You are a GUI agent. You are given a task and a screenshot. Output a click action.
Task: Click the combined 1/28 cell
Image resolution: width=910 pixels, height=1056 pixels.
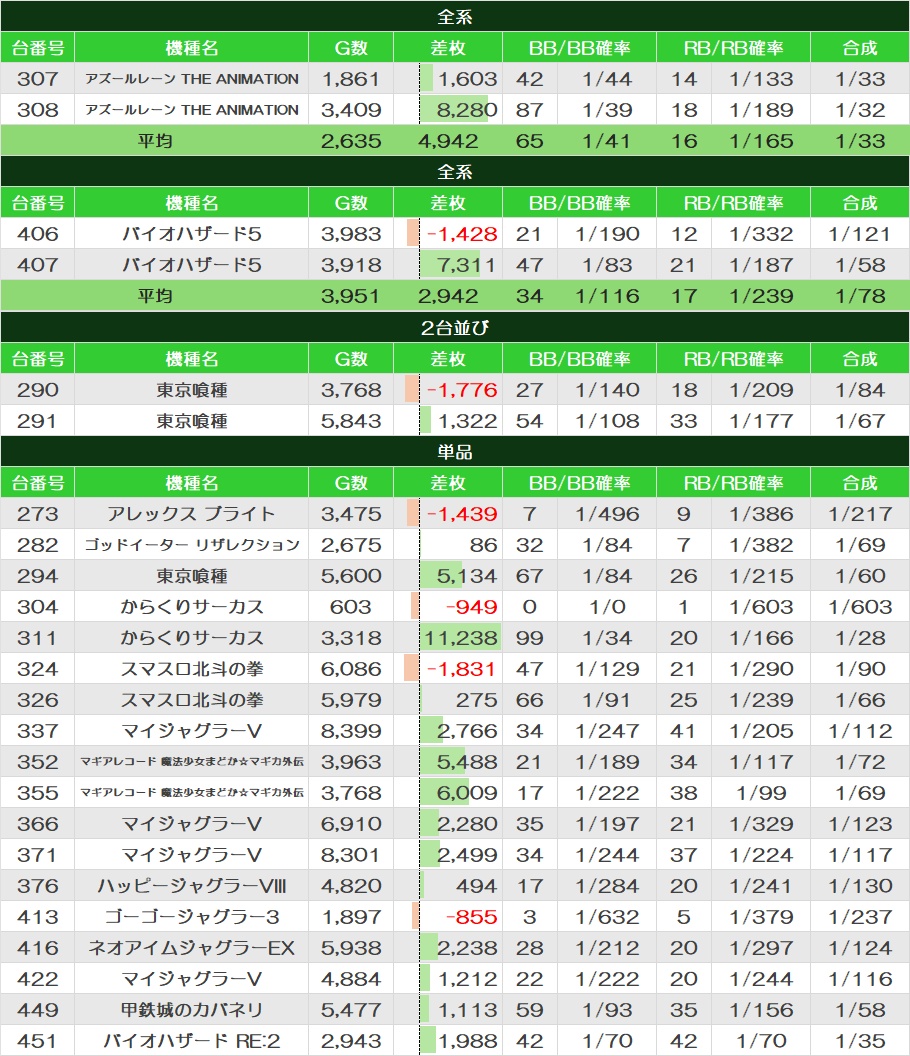pyautogui.click(x=860, y=638)
